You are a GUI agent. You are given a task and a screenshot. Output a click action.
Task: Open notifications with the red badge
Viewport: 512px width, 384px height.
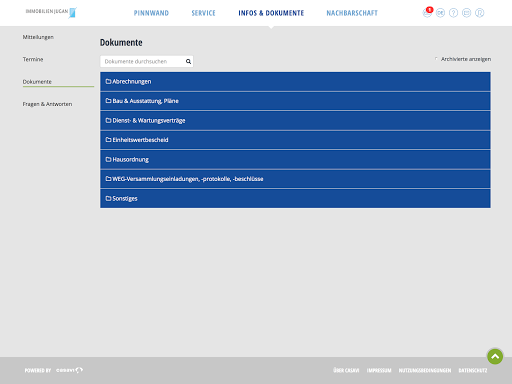coord(427,13)
